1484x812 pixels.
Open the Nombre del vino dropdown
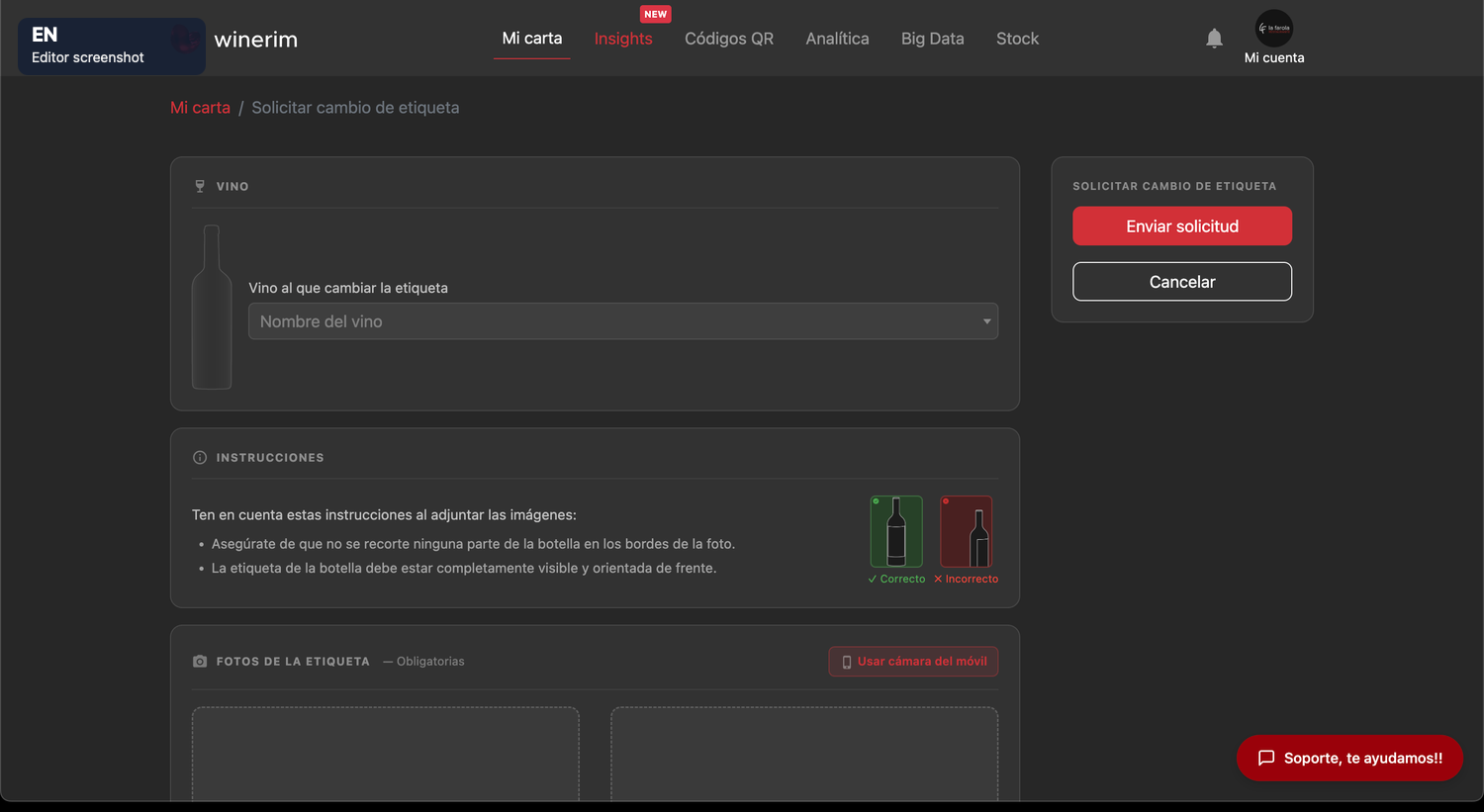tap(623, 321)
